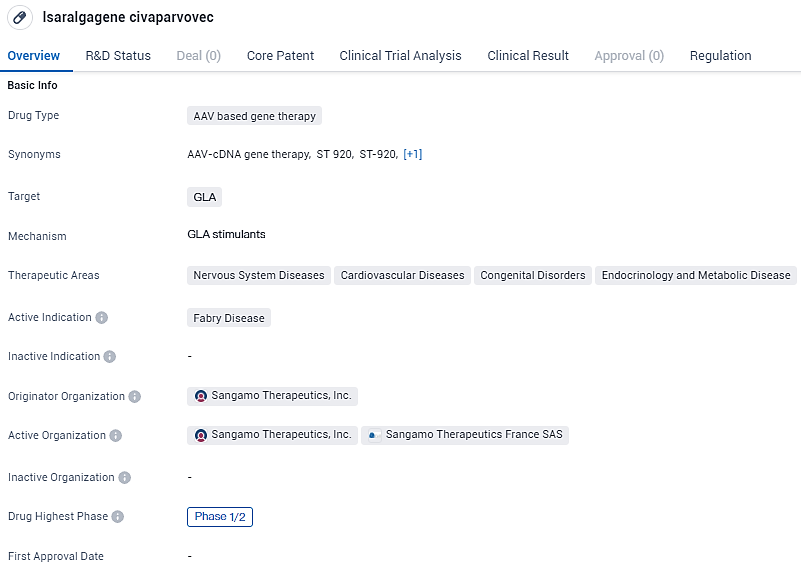Screen dimensions: 801x567
Task: Click Sangamo logo in Originator Organization tag
Action: pos(201,396)
